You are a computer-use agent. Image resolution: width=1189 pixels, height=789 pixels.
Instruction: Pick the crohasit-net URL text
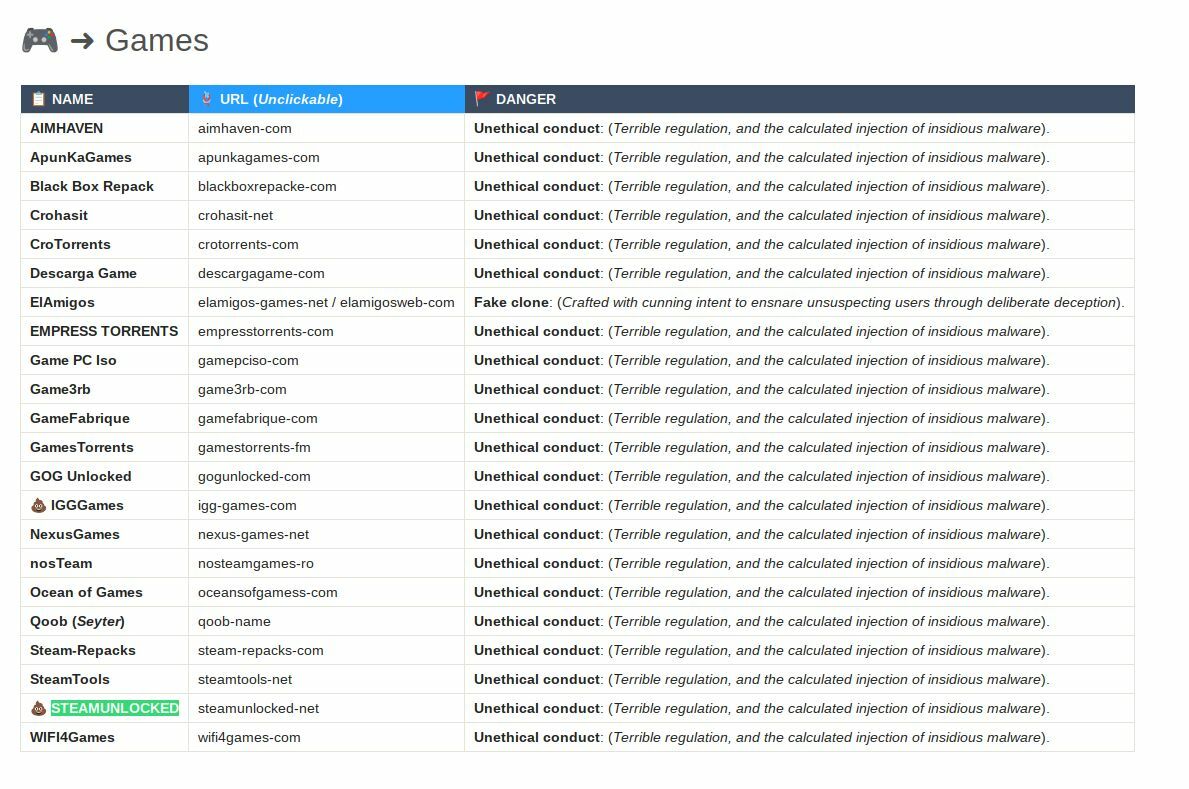[x=235, y=215]
